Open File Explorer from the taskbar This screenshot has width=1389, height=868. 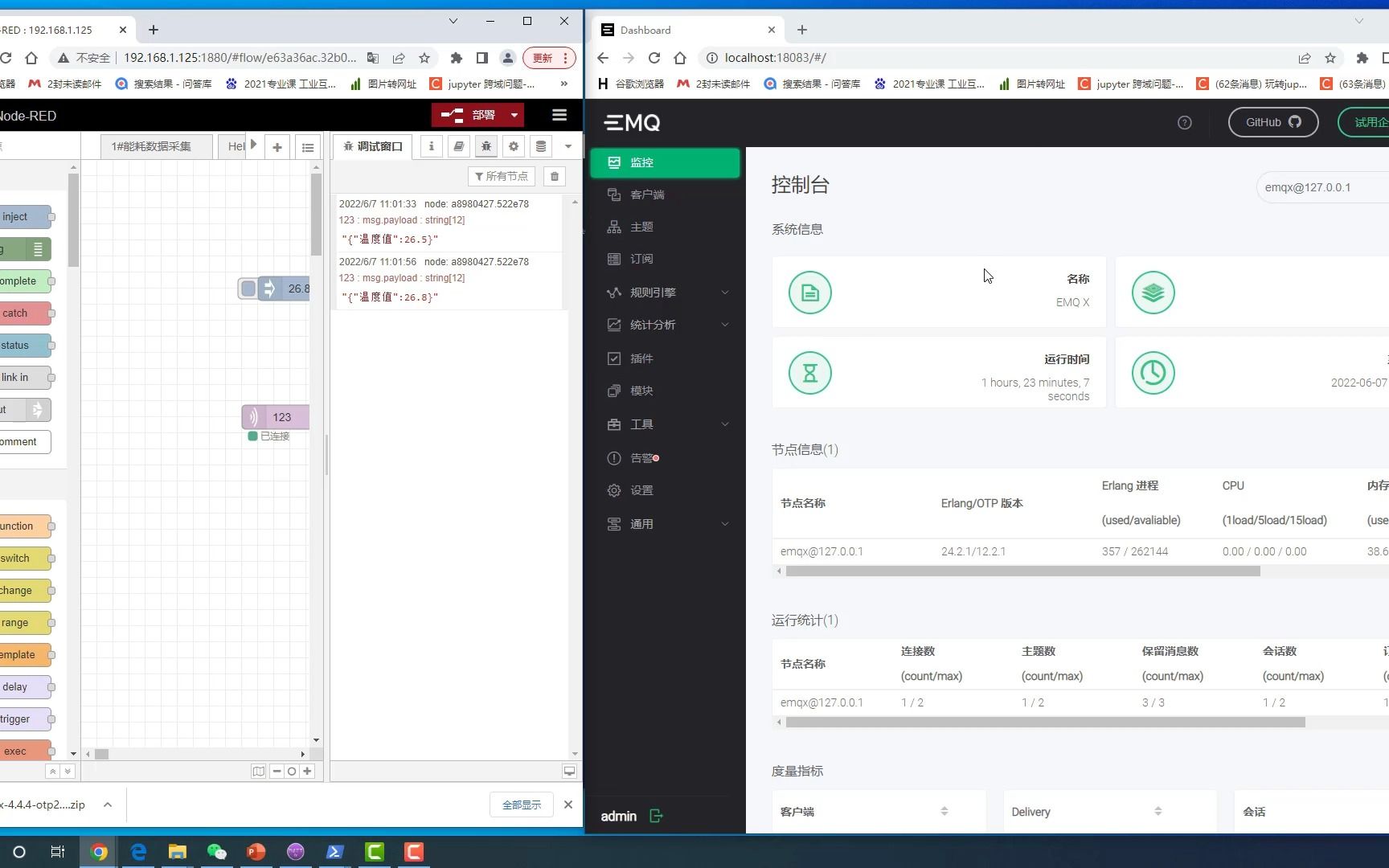point(178,852)
